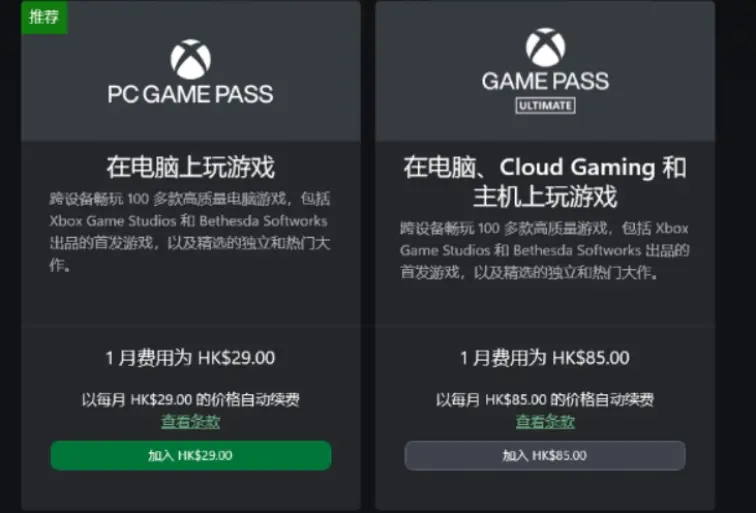Click the HK$85.00 auto-renewal notice text
756x513 pixels.
[x=545, y=399]
